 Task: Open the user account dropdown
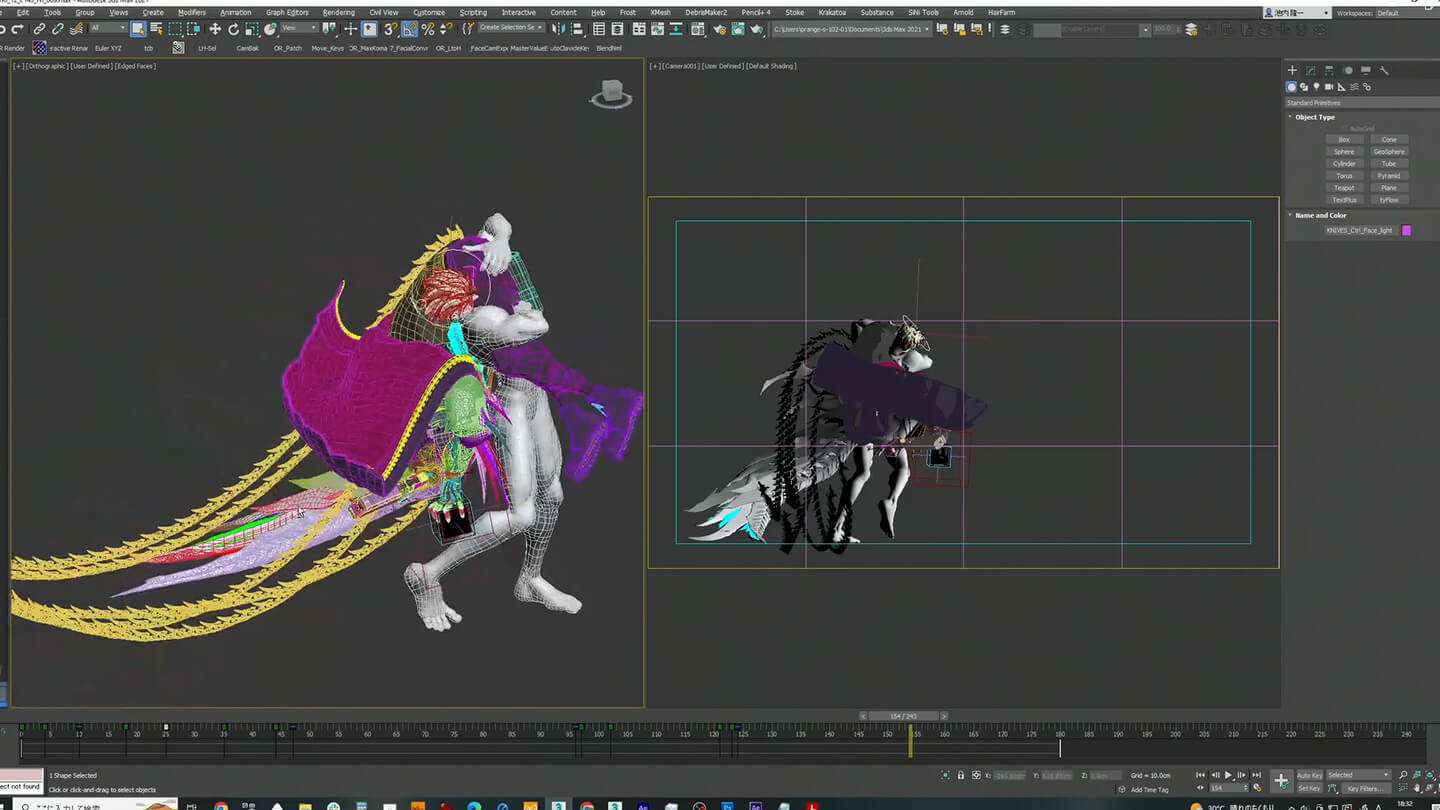1298,13
